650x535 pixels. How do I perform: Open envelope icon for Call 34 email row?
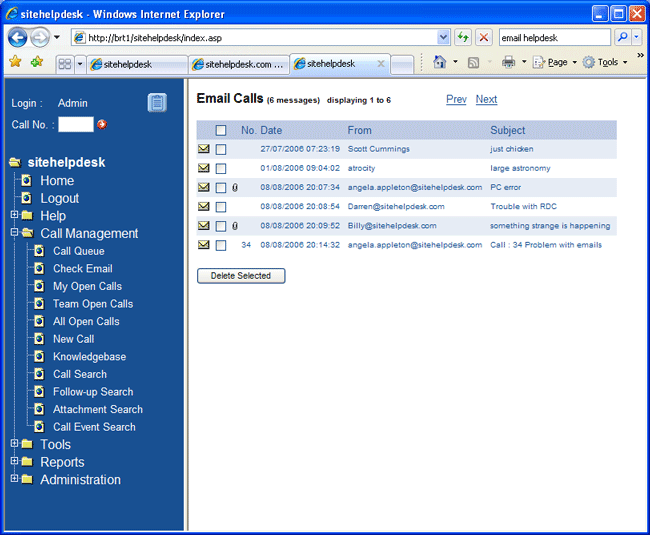tap(204, 245)
